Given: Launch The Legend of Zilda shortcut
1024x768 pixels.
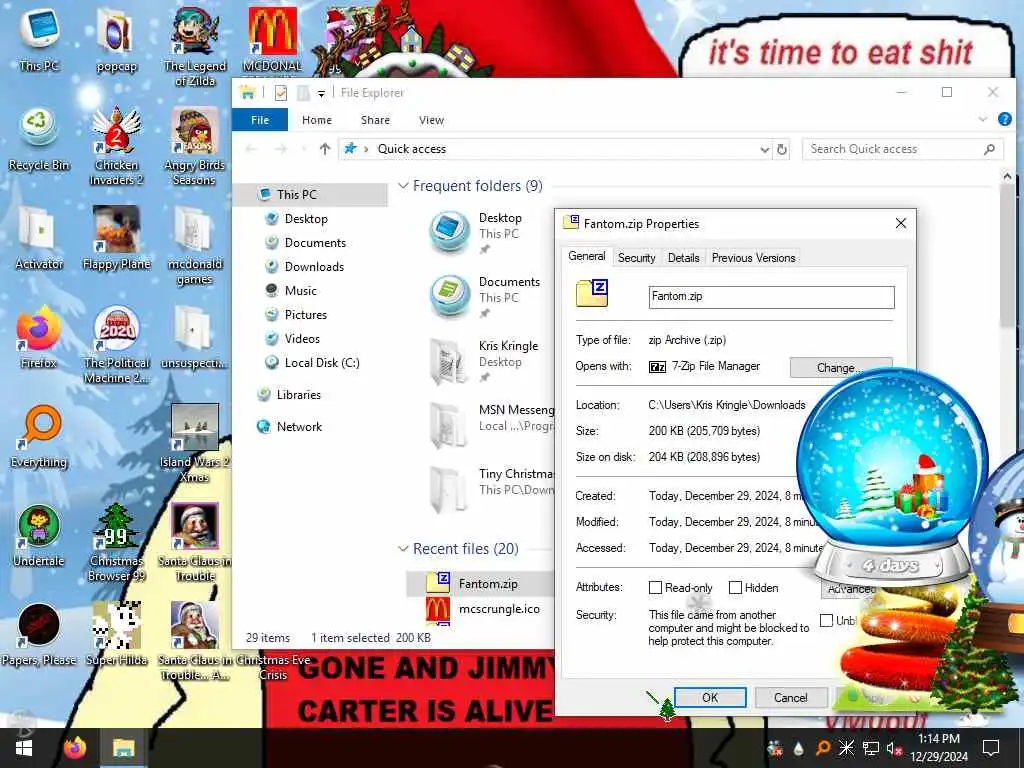Looking at the screenshot, I should point(195,46).
